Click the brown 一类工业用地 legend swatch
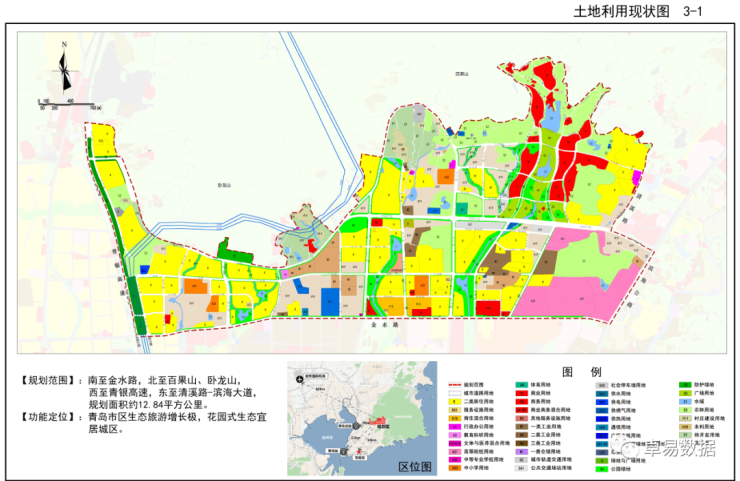This screenshot has height=481, width=740. point(521,427)
